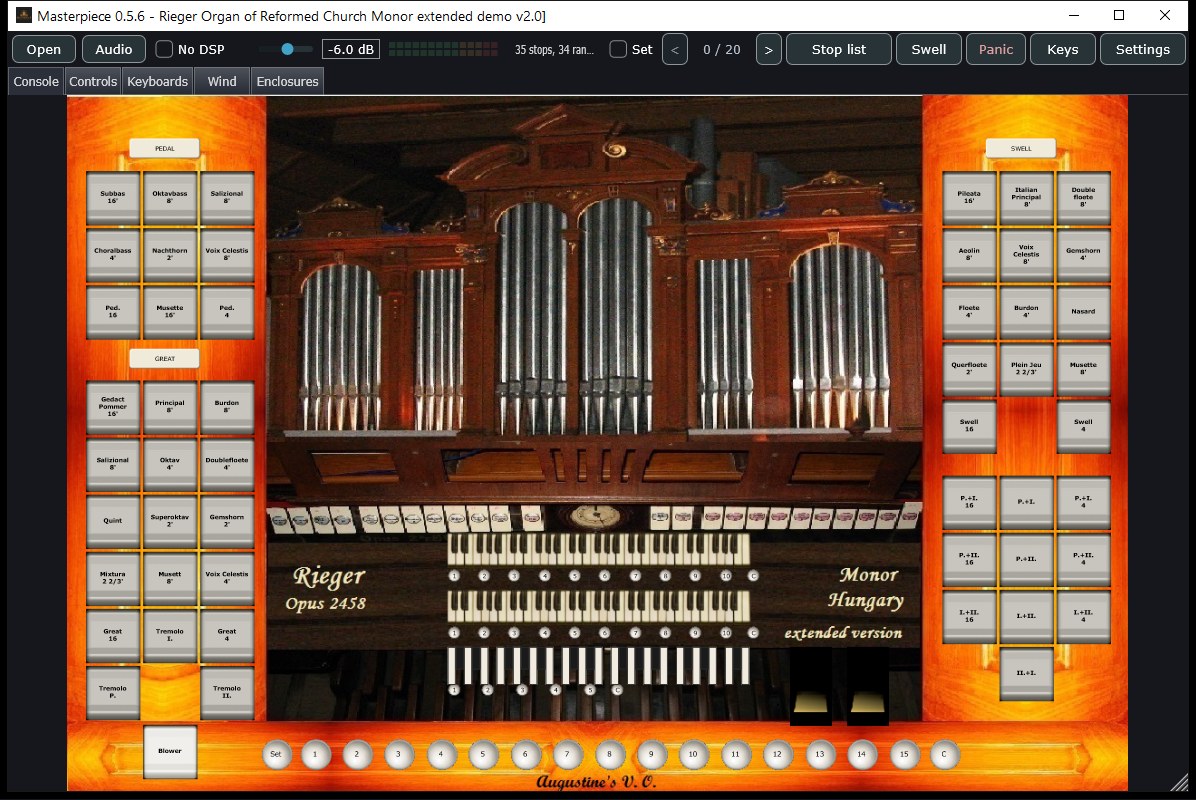Open the Controls tab
The height and width of the screenshot is (800, 1196).
(93, 82)
